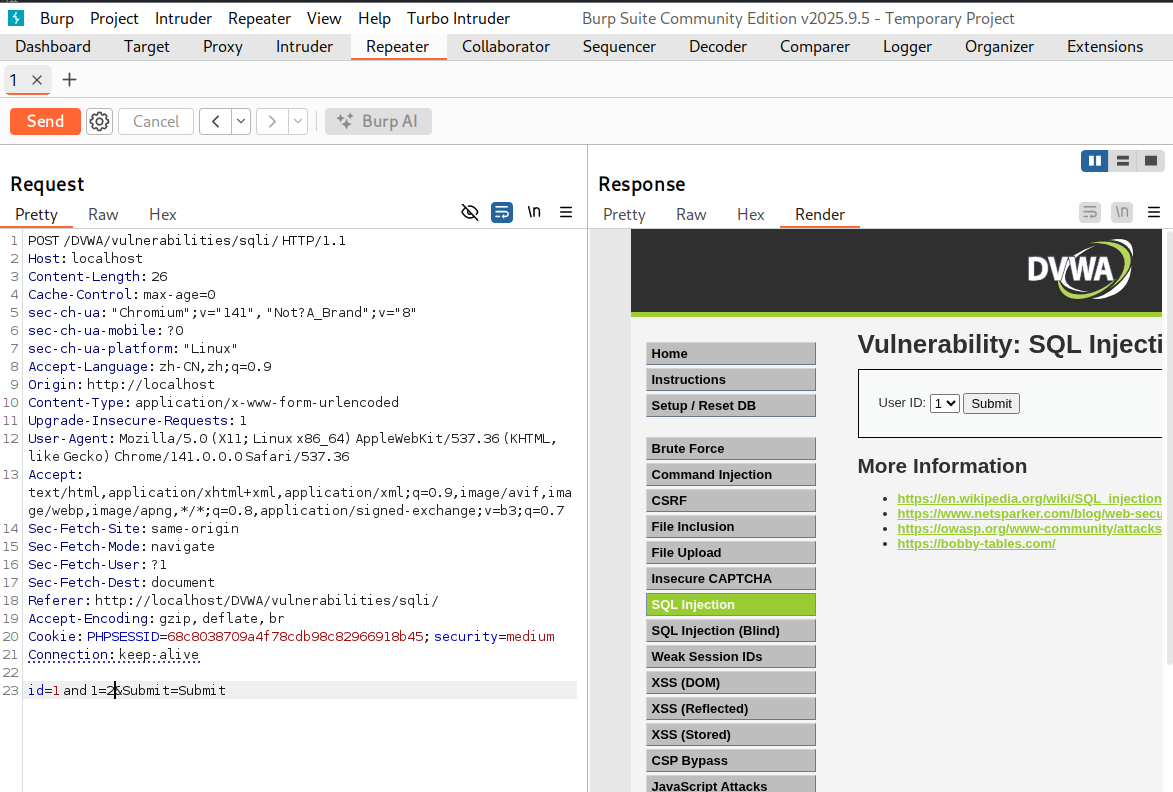Open the User ID dropdown in rendered page
The width and height of the screenshot is (1173, 792).
point(945,404)
